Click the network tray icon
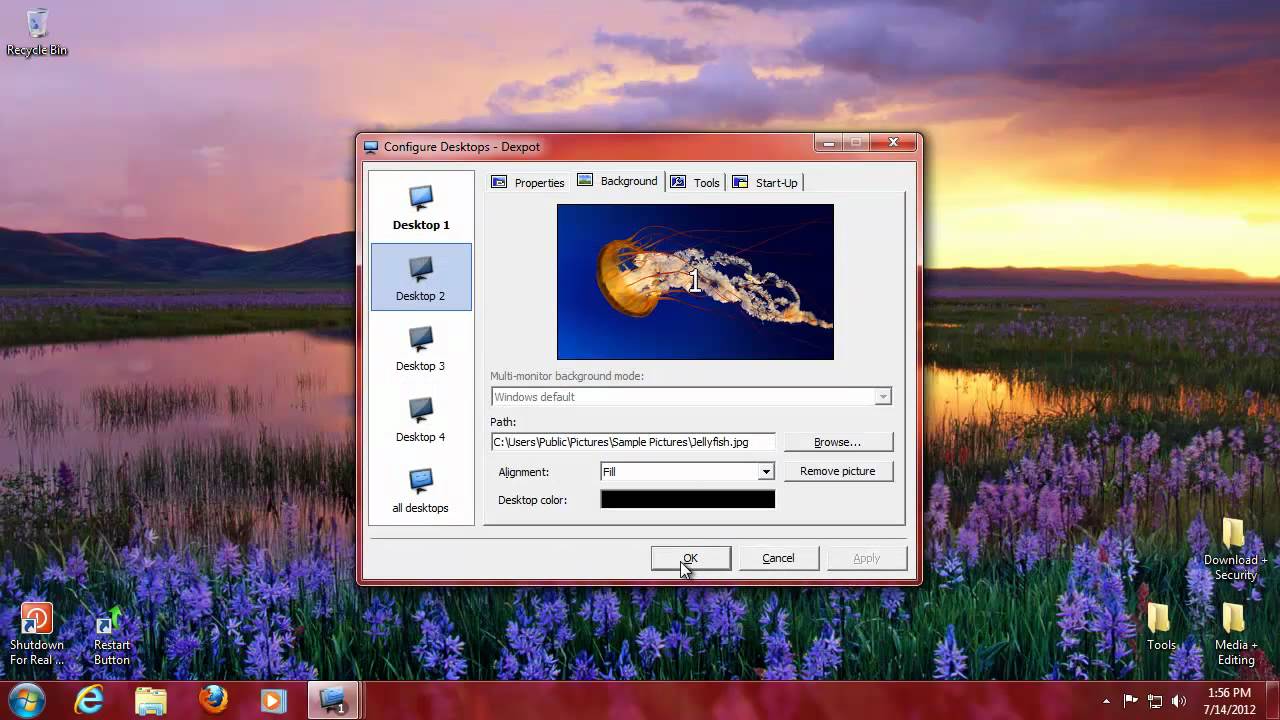The width and height of the screenshot is (1280, 720). click(1155, 701)
